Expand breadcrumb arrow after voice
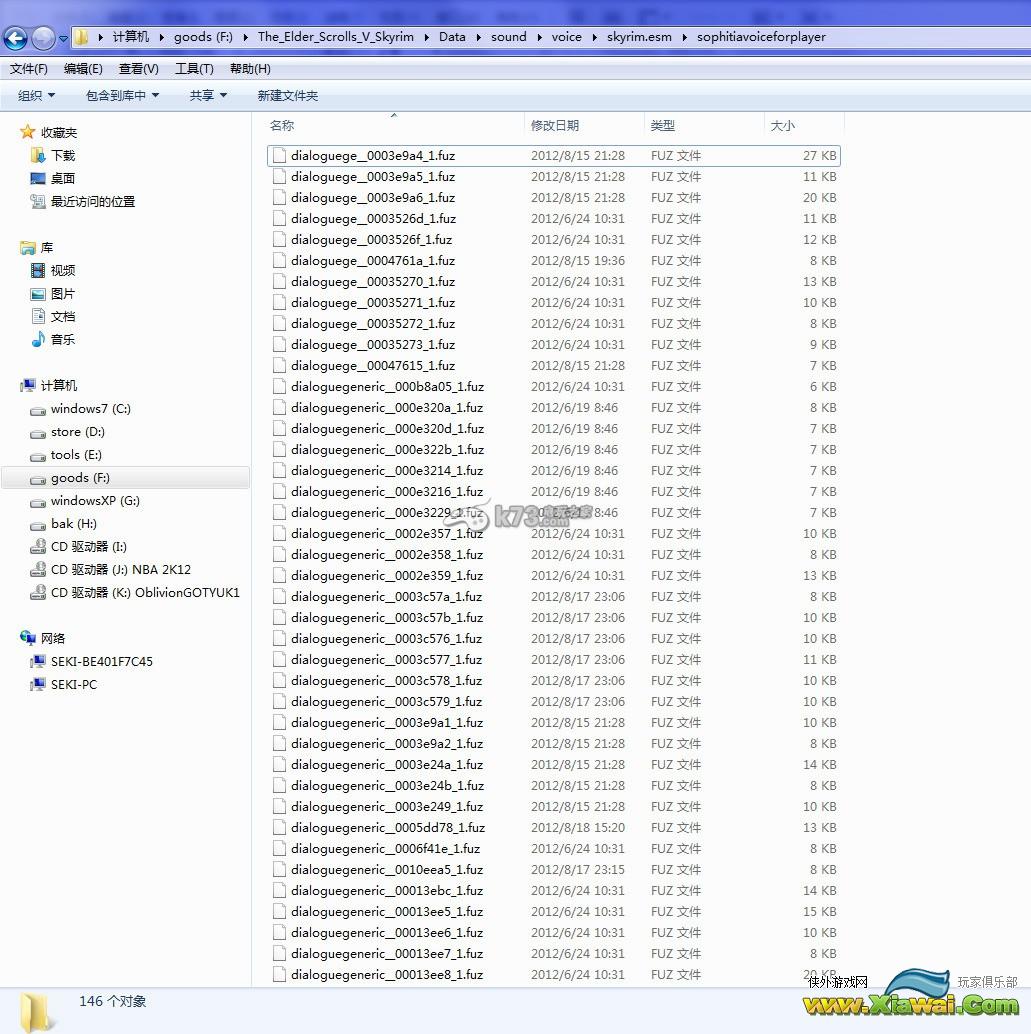Viewport: 1031px width, 1034px height. tap(594, 38)
